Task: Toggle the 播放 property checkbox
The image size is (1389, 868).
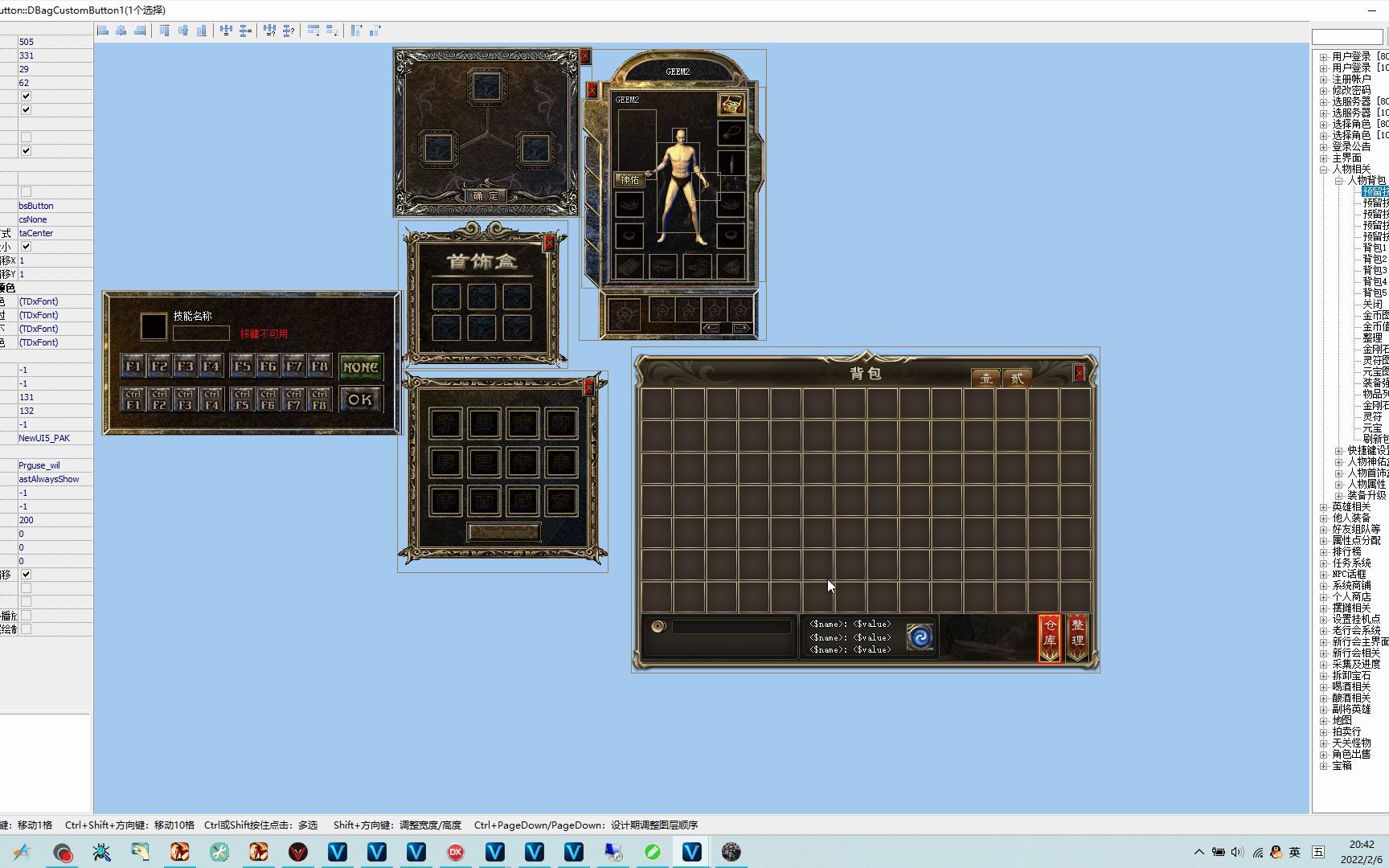Action: pos(26,615)
